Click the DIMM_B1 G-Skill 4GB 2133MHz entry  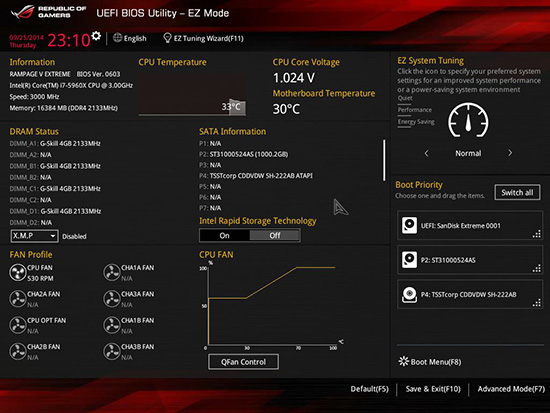(x=55, y=166)
